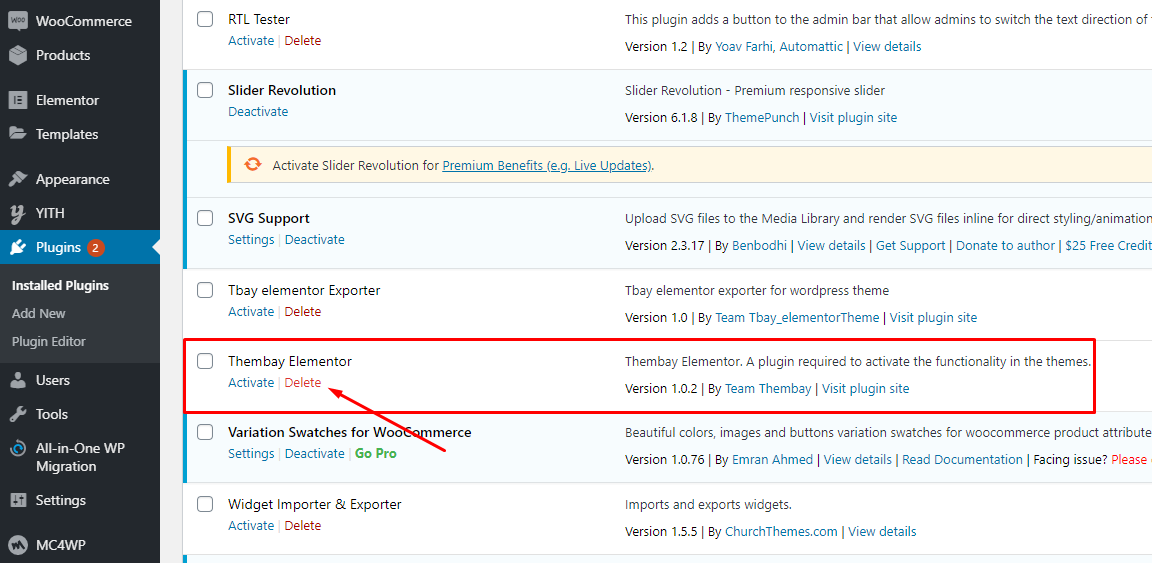
Task: Delete the Thembay Elementor plugin
Action: [x=303, y=382]
